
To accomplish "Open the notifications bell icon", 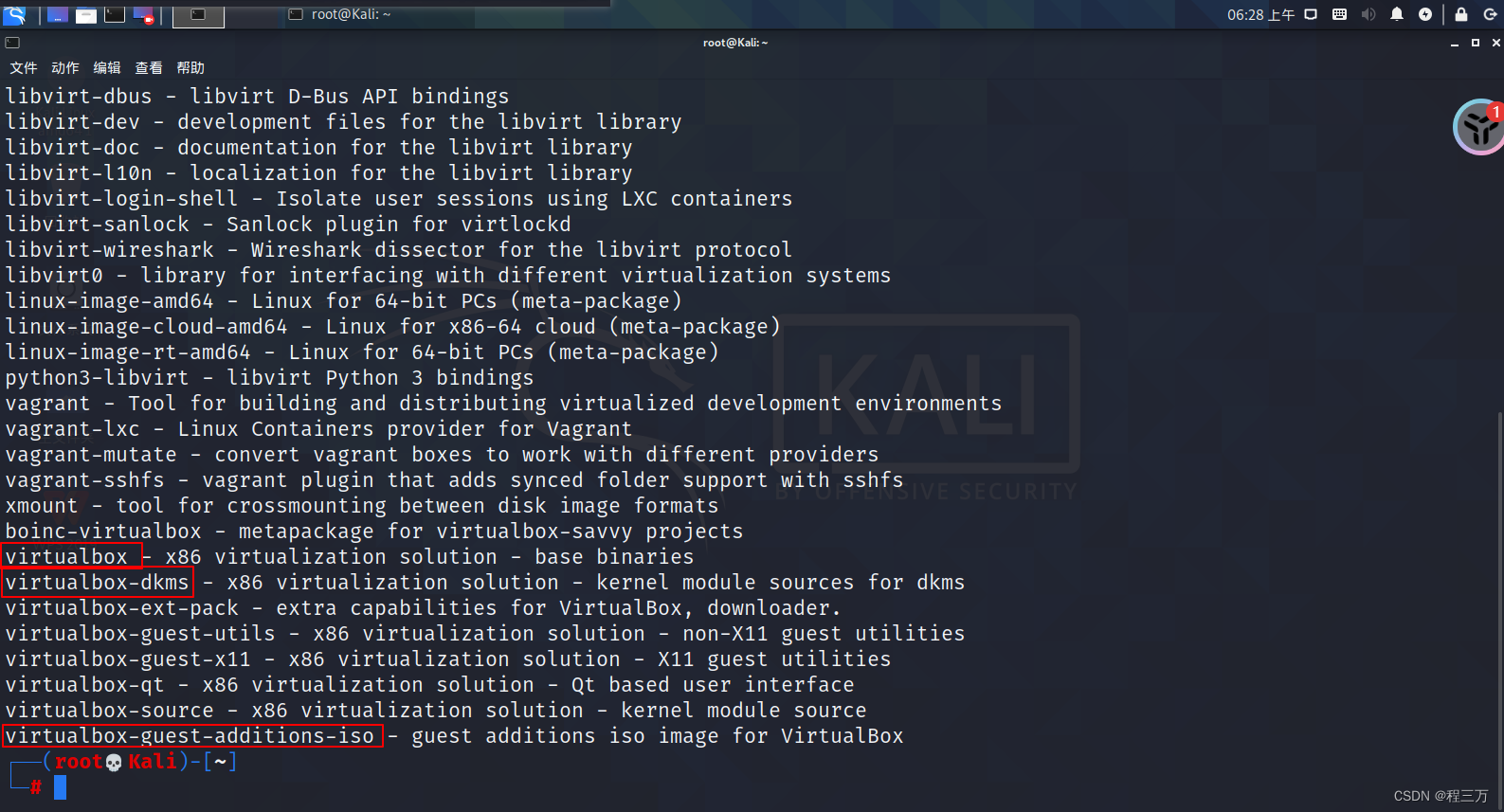I will click(1397, 14).
